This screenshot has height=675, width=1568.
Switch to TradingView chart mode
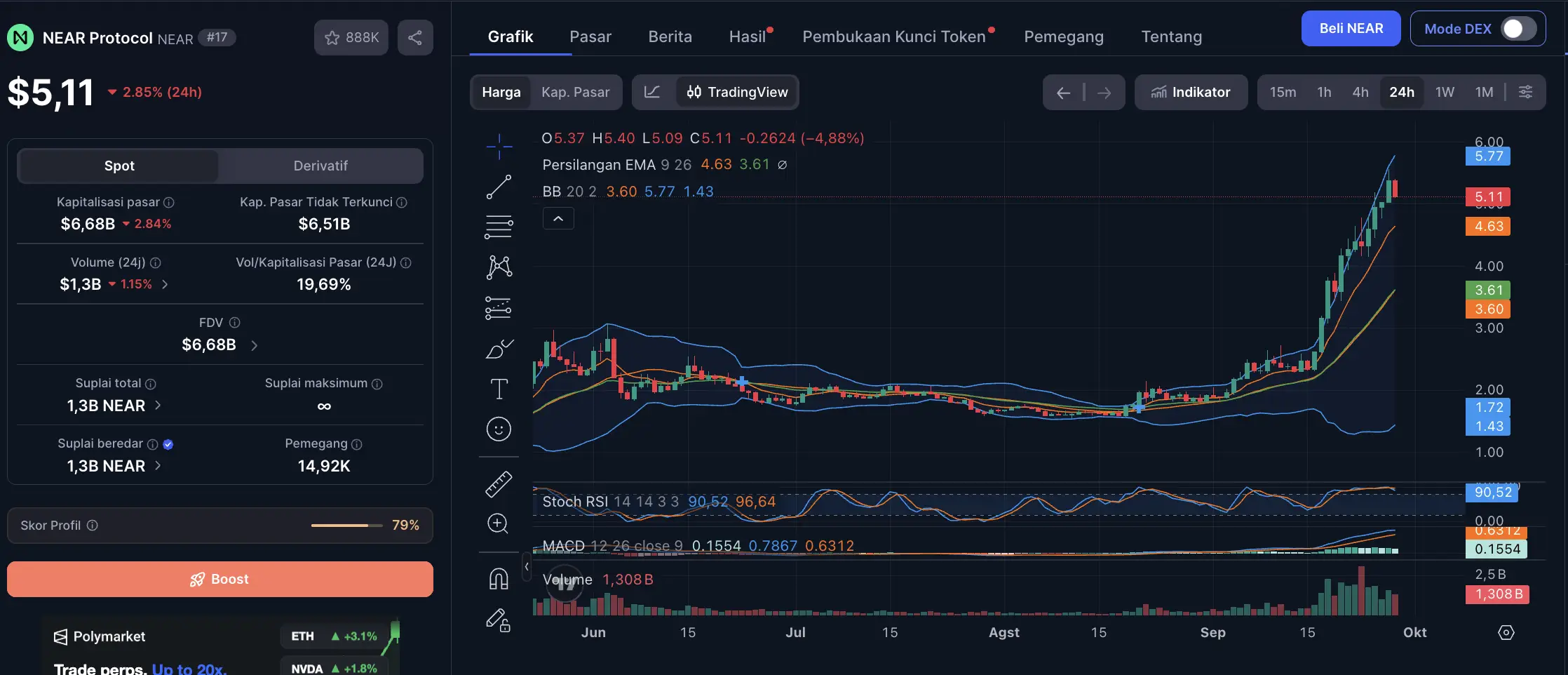737,92
